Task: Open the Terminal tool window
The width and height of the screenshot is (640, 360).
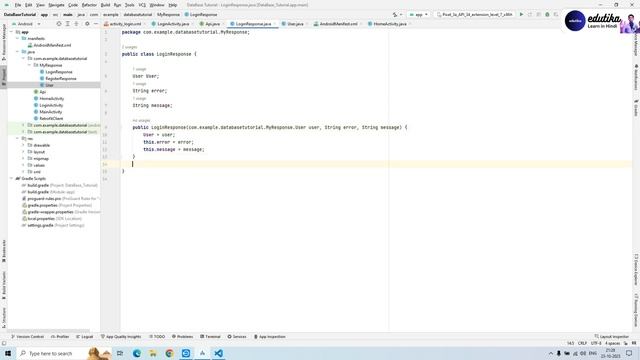Action: coord(210,337)
